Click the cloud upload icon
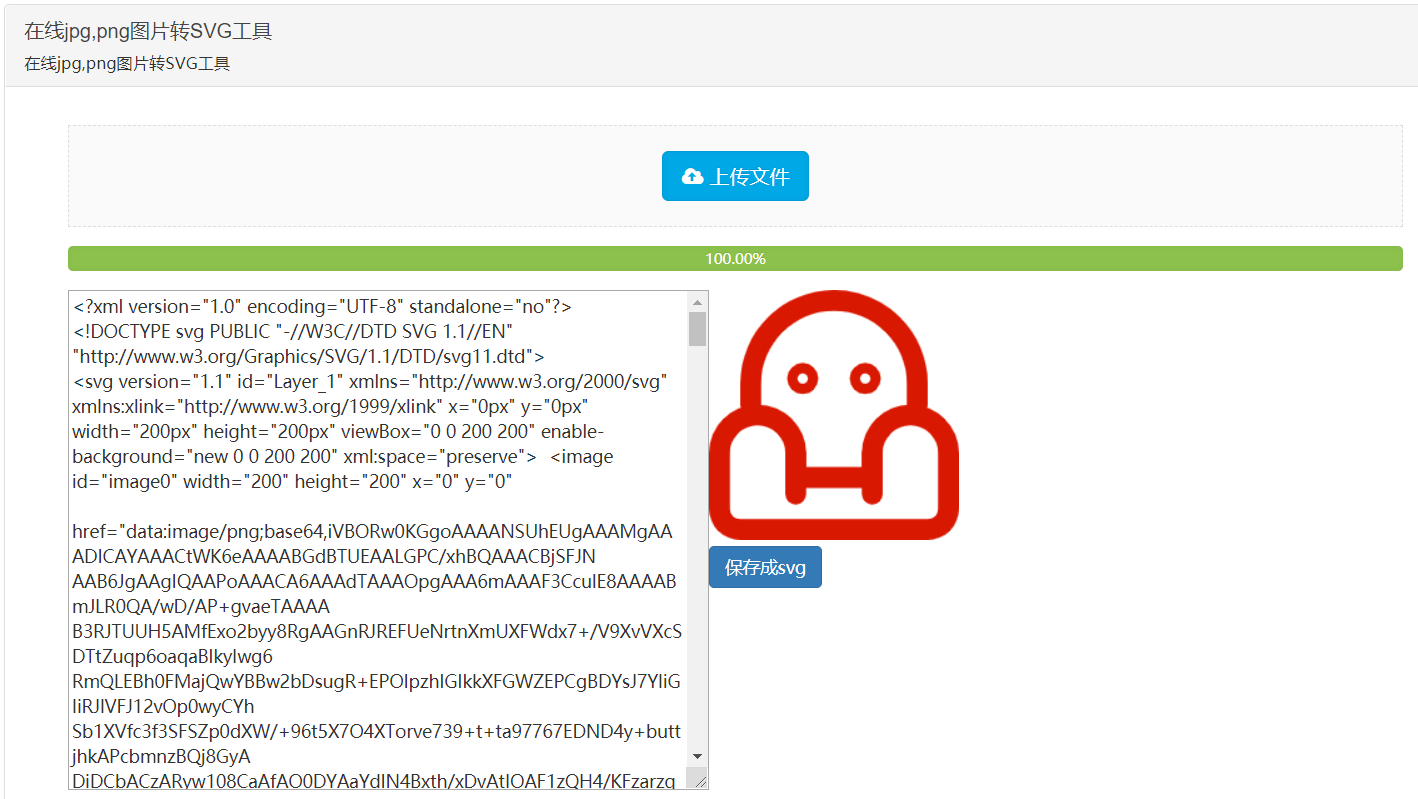The height and width of the screenshot is (799, 1418). pos(692,177)
